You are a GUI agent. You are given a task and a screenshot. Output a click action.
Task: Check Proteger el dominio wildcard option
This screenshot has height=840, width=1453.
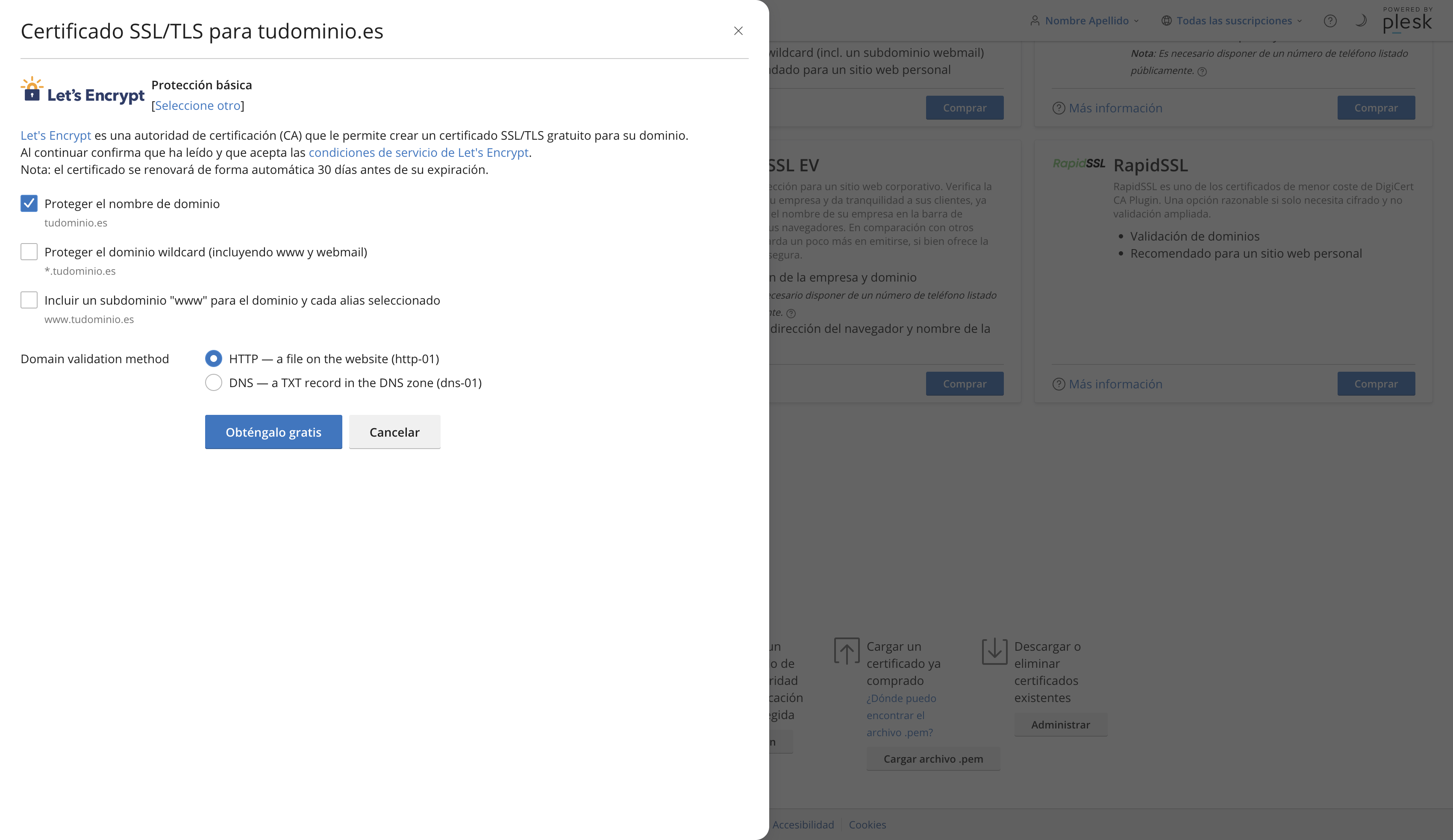[x=29, y=252]
